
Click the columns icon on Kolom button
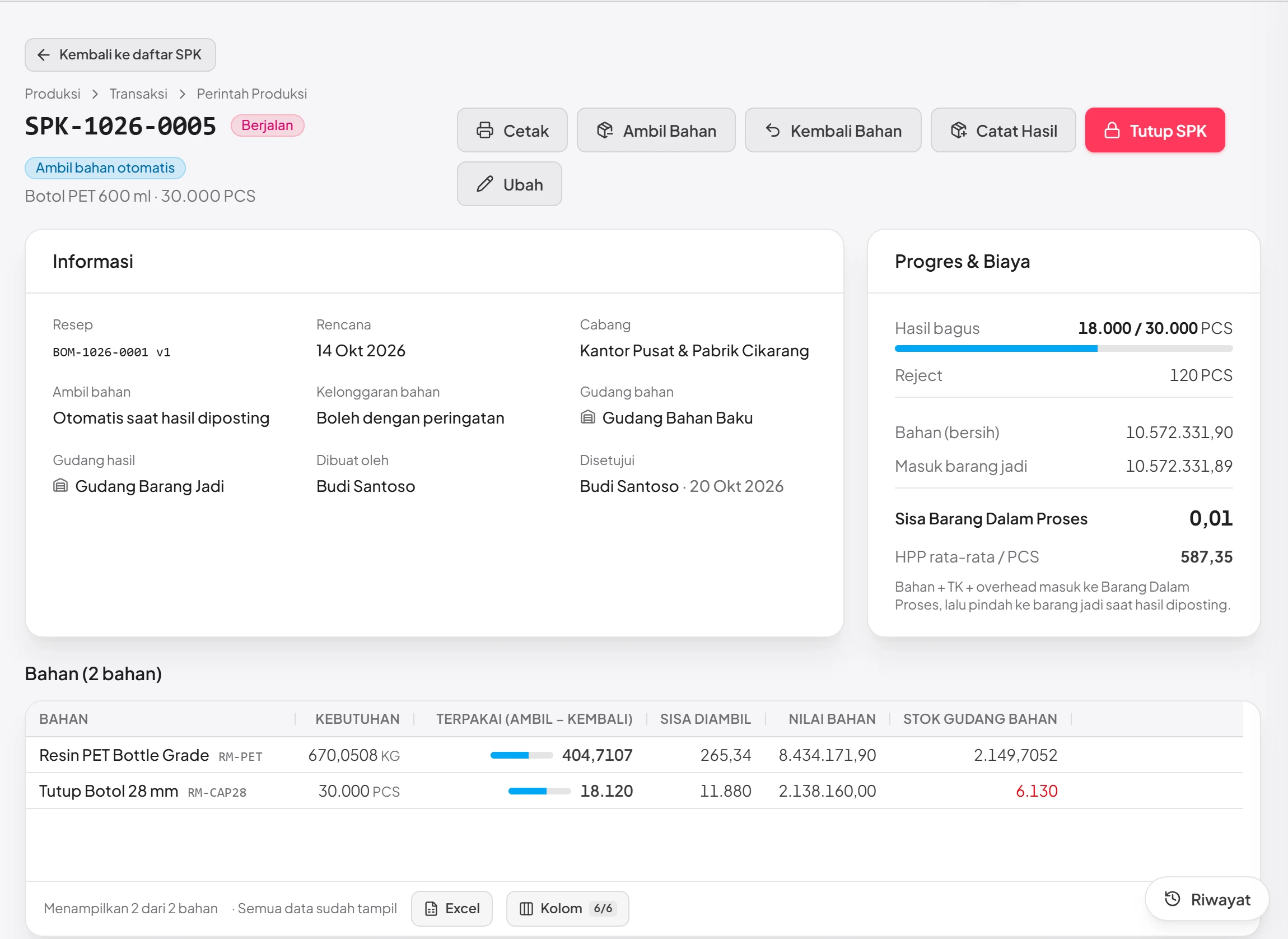[x=526, y=908]
